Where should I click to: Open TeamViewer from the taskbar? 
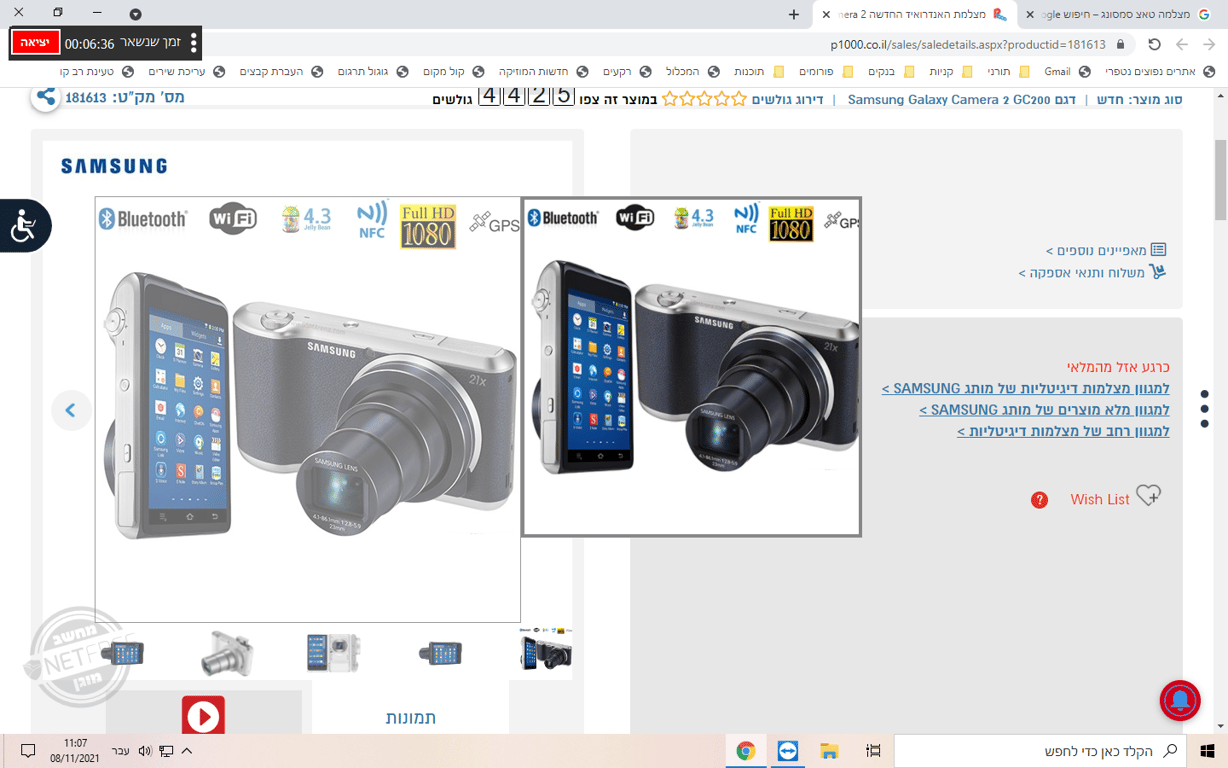pos(788,750)
